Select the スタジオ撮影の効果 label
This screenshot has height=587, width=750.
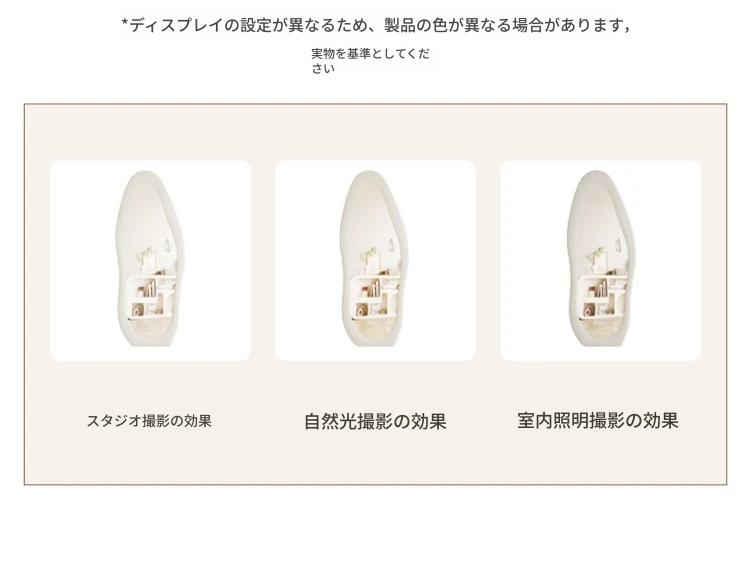point(149,421)
